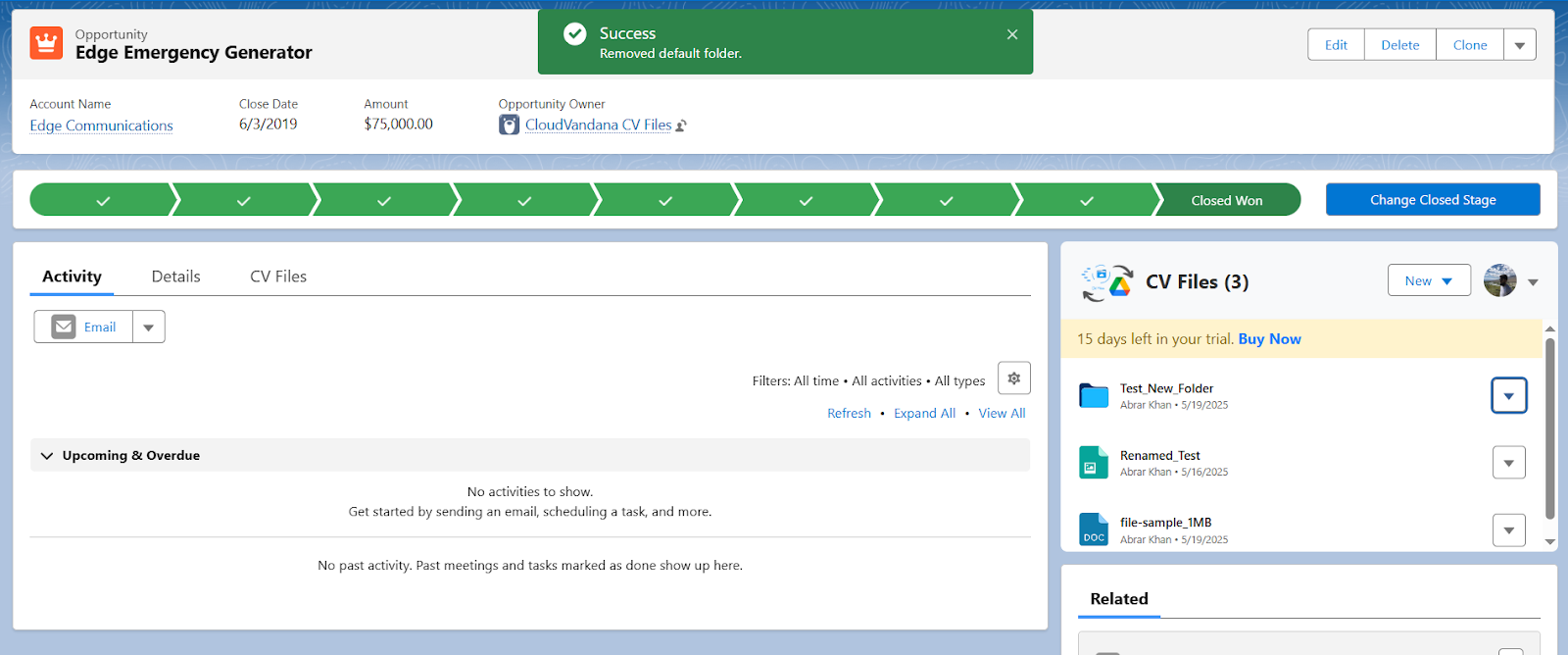Image resolution: width=1568 pixels, height=655 pixels.
Task: Click the Expand All link
Action: (x=924, y=413)
